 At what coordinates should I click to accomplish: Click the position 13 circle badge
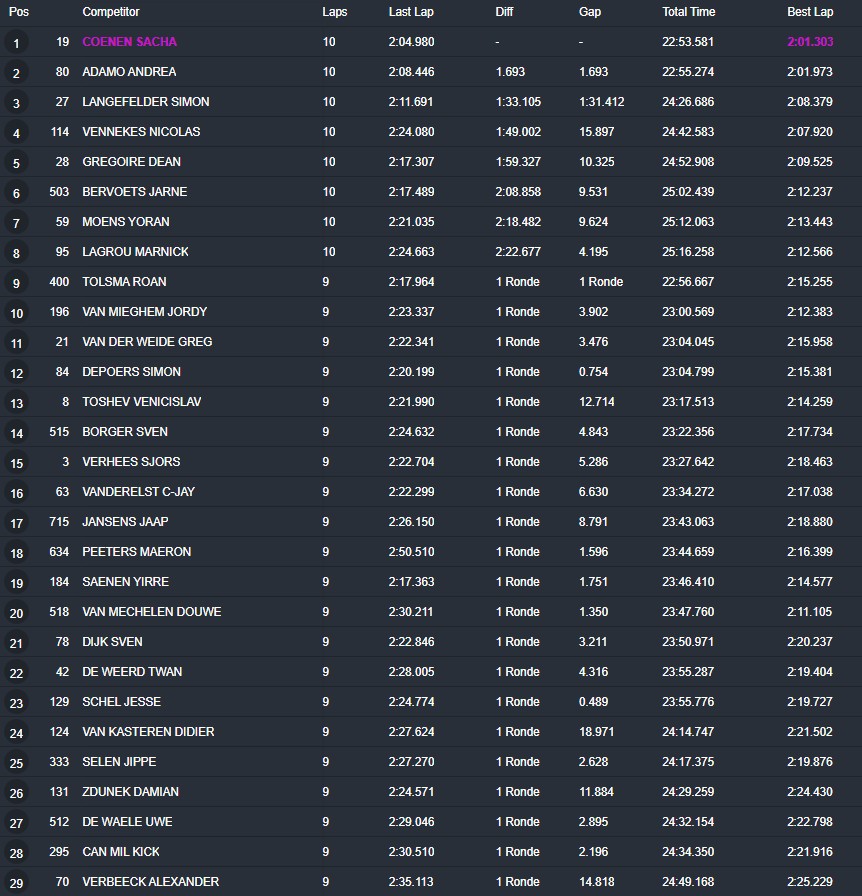click(16, 403)
